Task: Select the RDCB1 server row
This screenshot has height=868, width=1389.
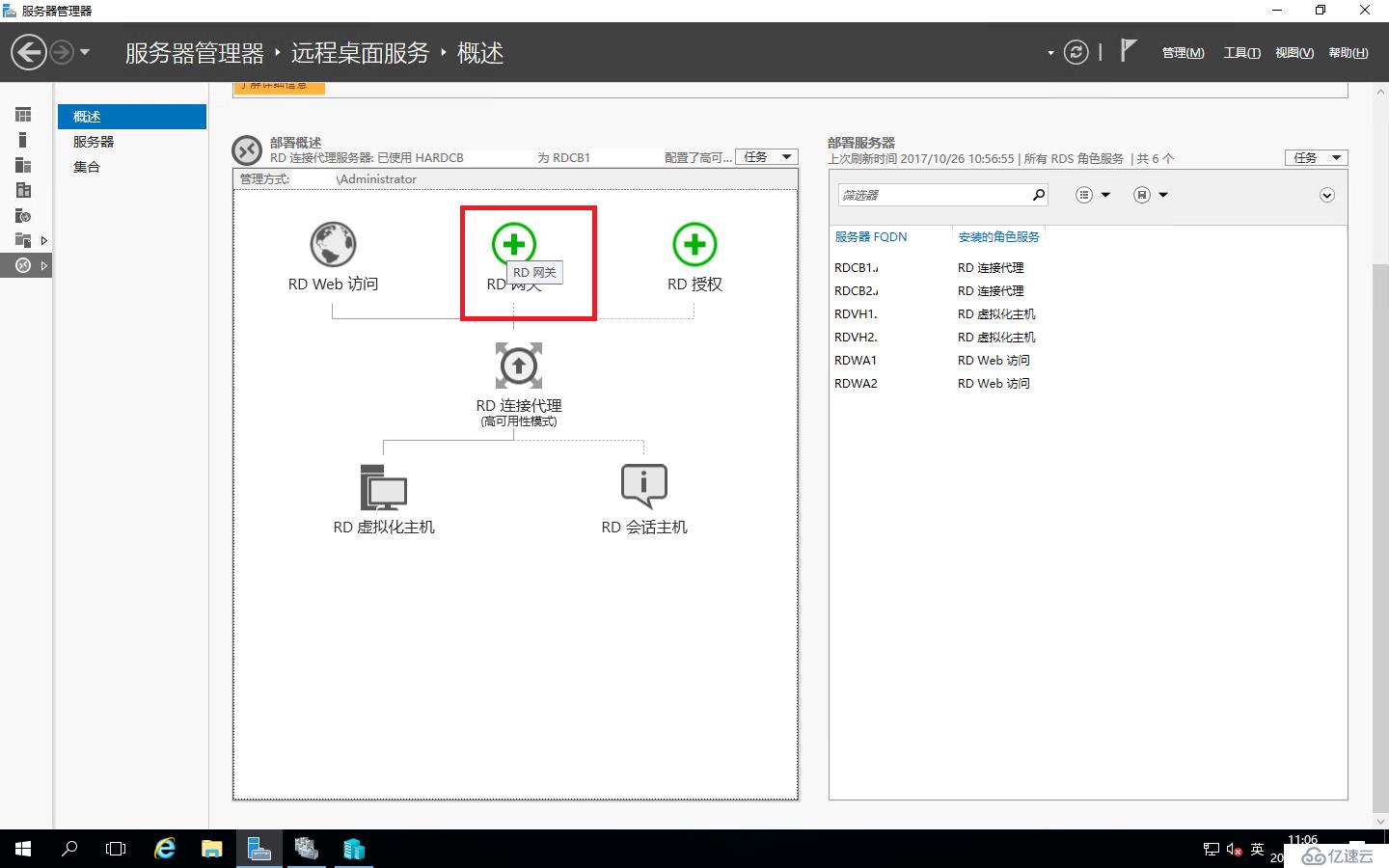Action: click(1088, 267)
